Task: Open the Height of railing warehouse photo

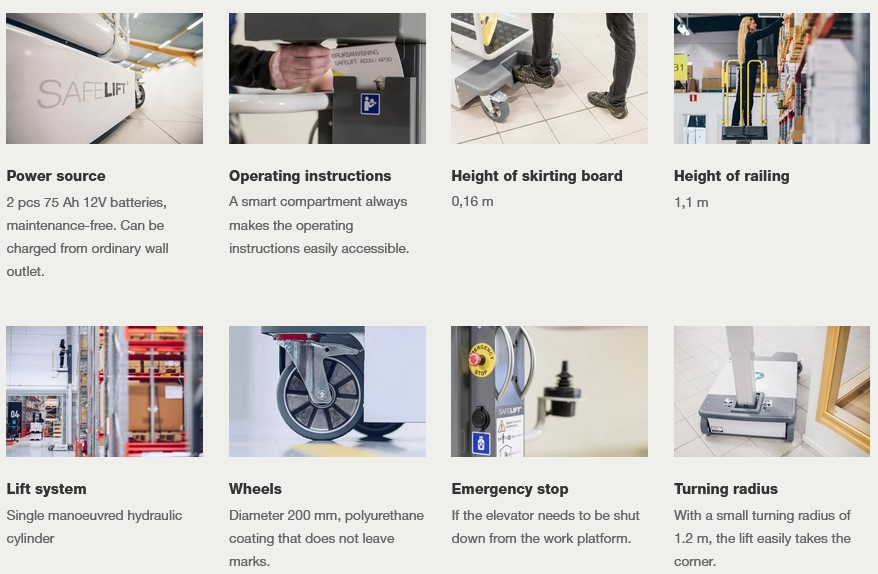Action: (x=772, y=78)
